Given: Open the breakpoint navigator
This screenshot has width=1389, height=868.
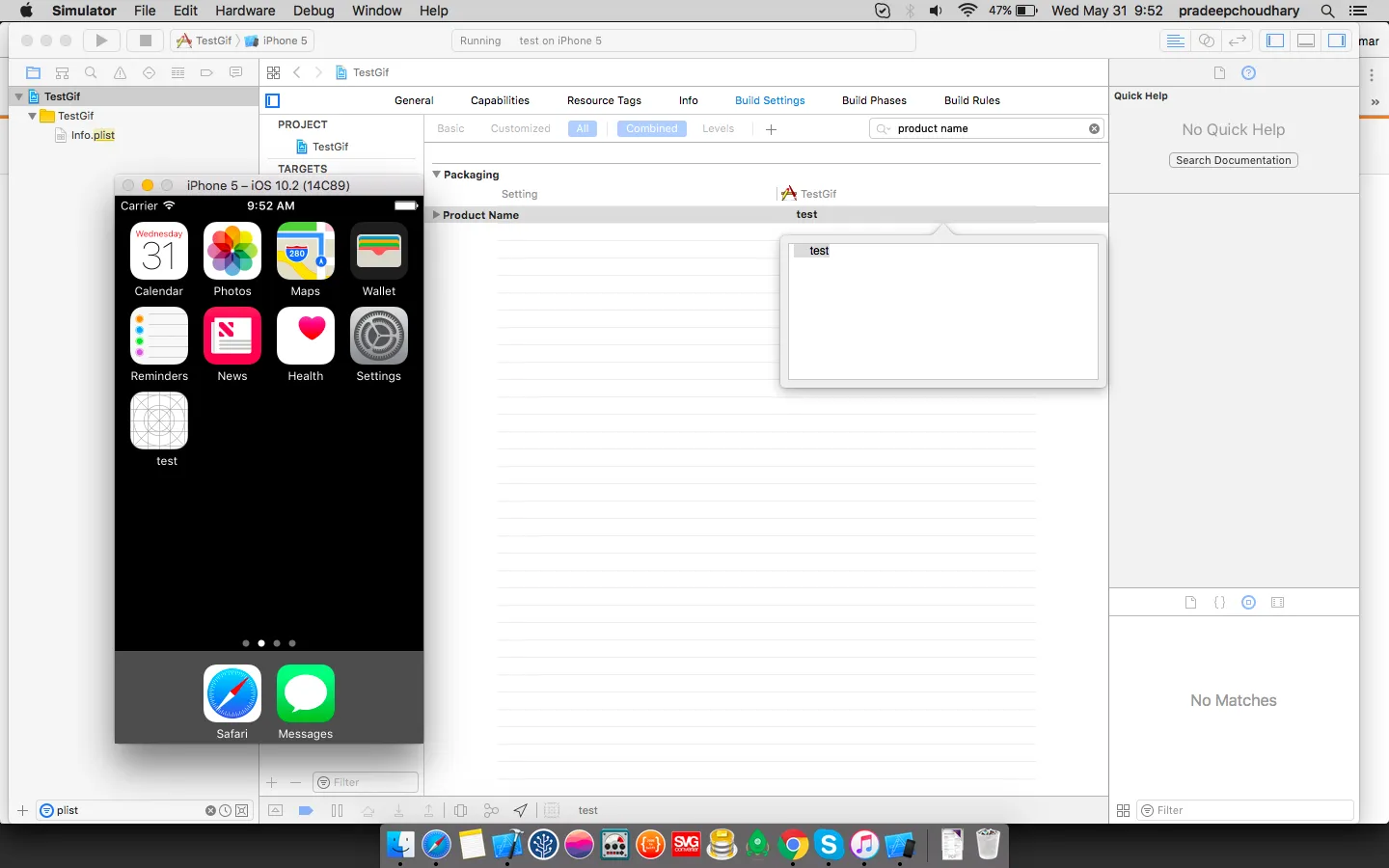Looking at the screenshot, I should (x=206, y=72).
